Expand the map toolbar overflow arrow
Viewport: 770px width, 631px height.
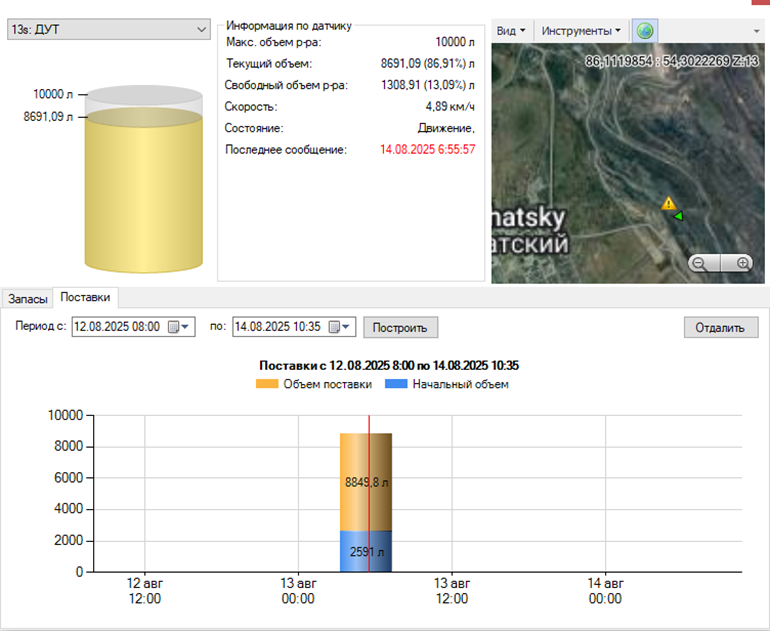tap(757, 31)
